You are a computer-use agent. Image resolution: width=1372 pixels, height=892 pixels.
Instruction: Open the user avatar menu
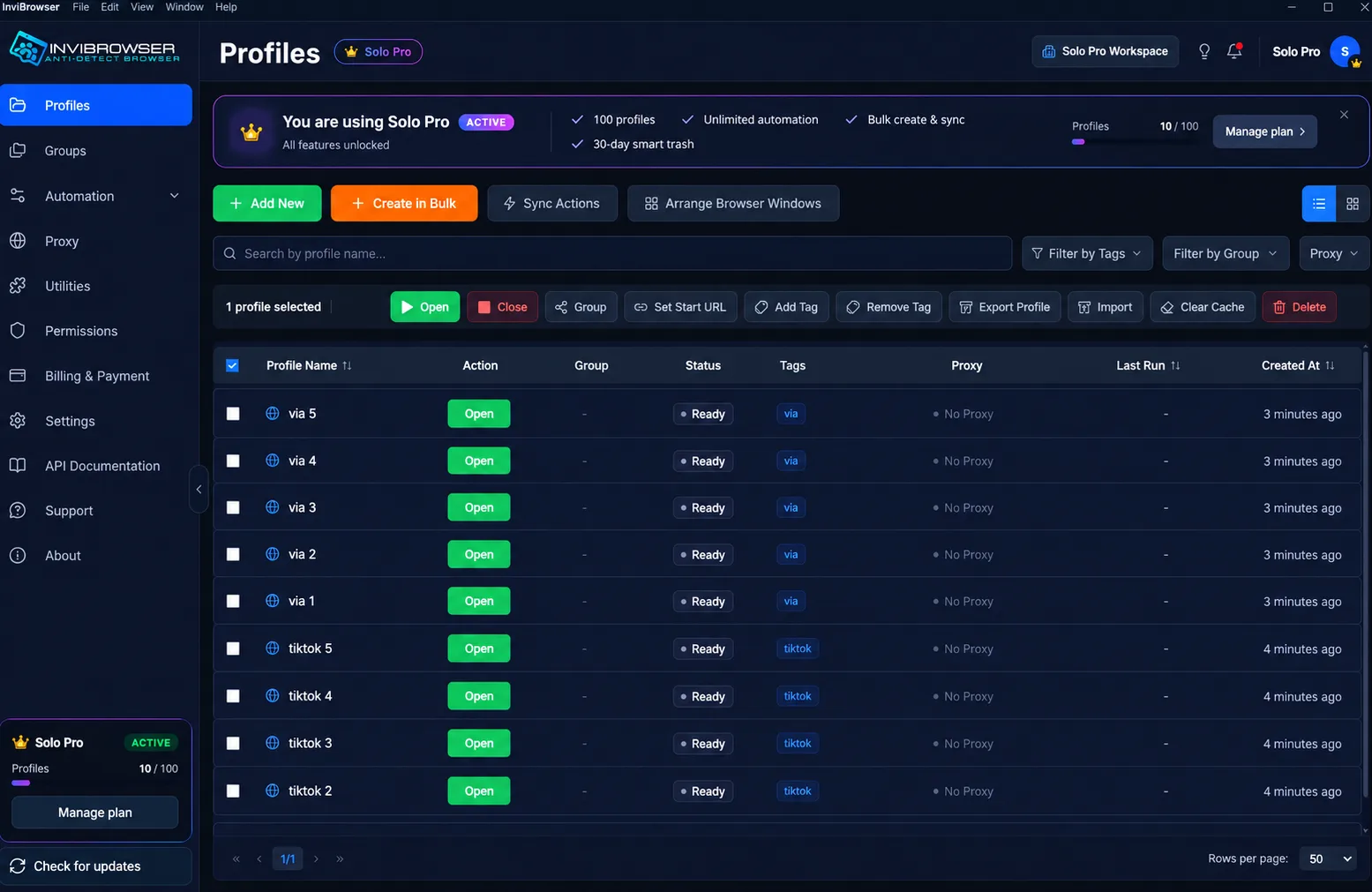pyautogui.click(x=1345, y=51)
